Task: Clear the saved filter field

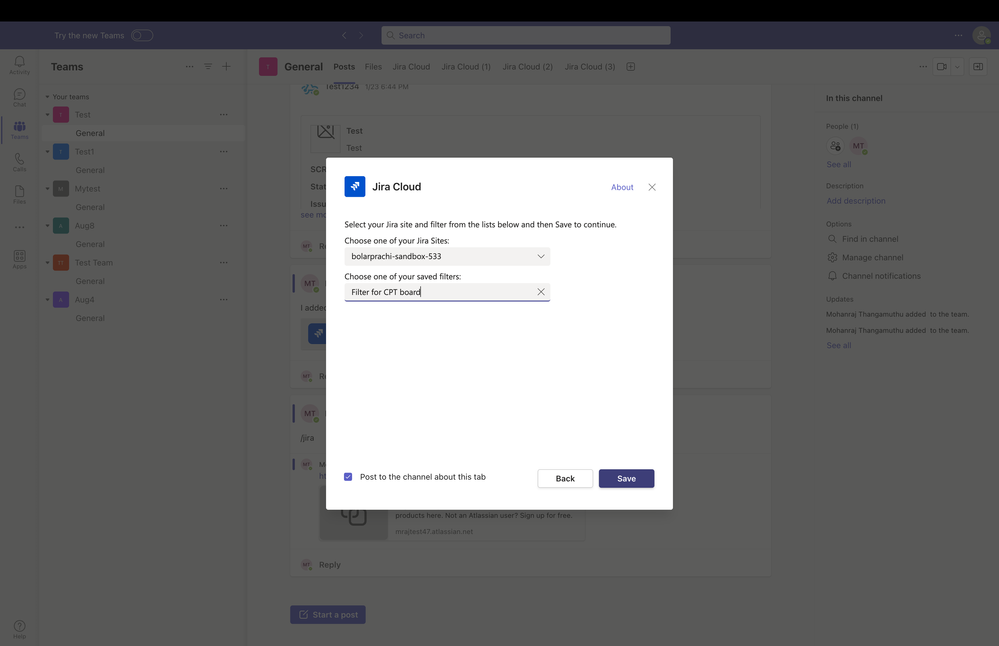Action: (x=541, y=292)
